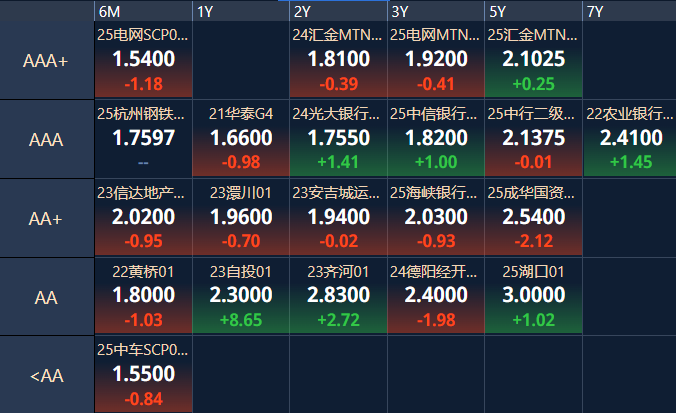The image size is (676, 413).
Task: Open the 25中车SCP0 cell at 1.5500
Action: 143,375
